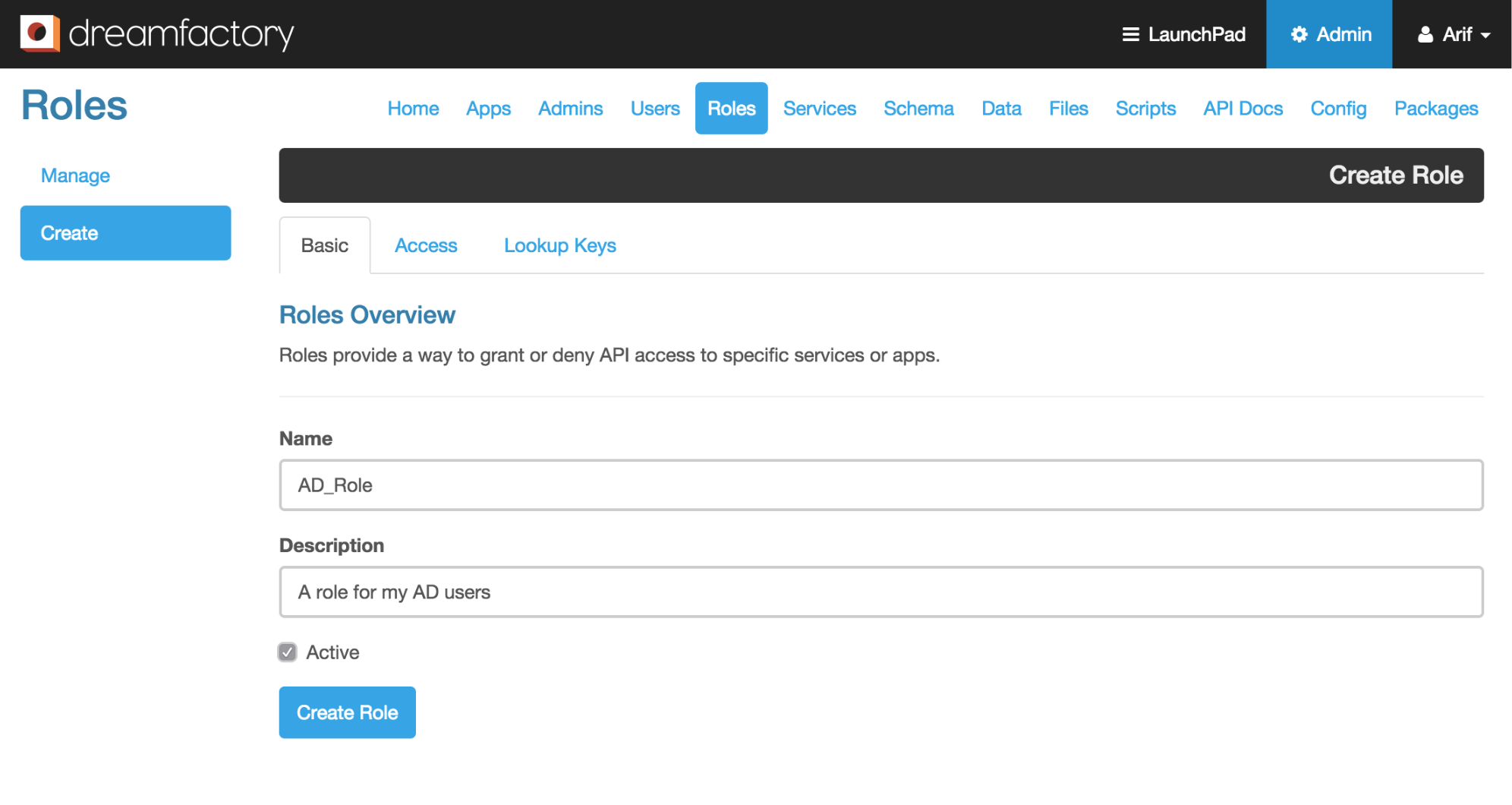Open the Lookup Keys tab
Screen dimensions: 1512x805
pyautogui.click(x=559, y=245)
